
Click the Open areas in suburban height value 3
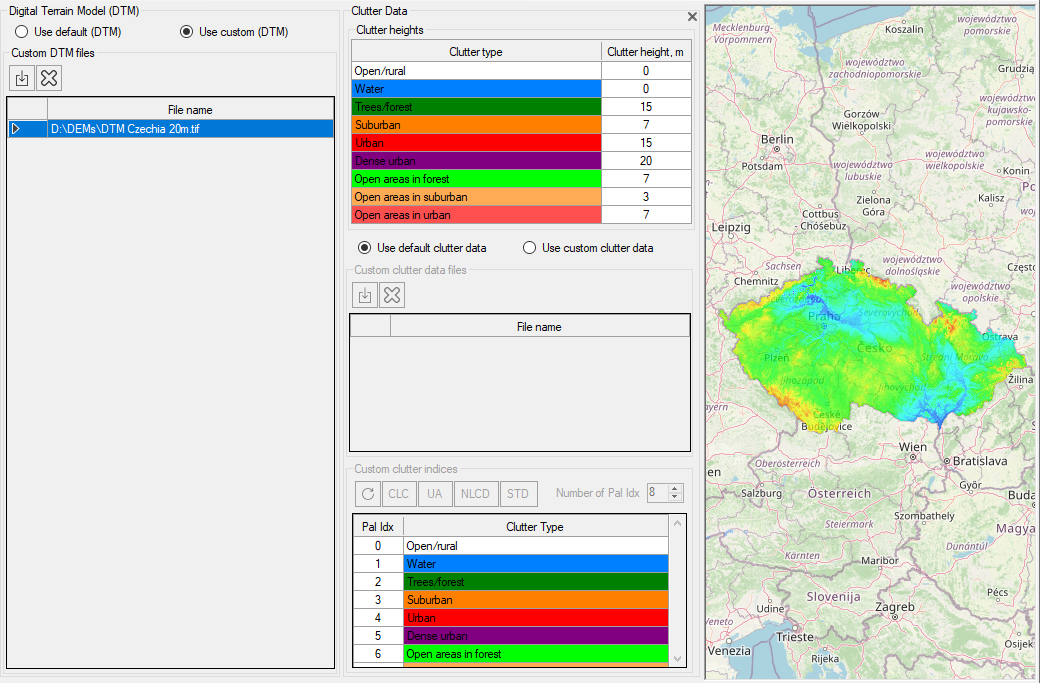[x=646, y=197]
